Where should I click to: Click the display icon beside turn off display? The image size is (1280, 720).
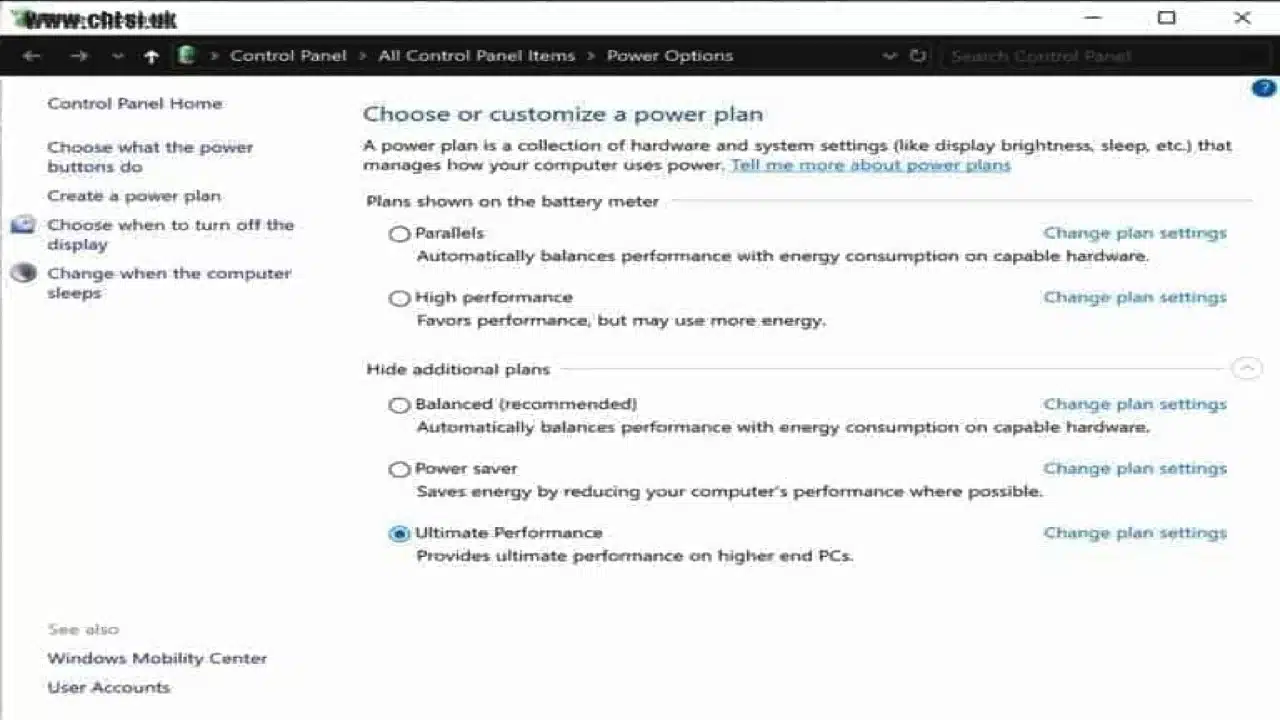(24, 225)
